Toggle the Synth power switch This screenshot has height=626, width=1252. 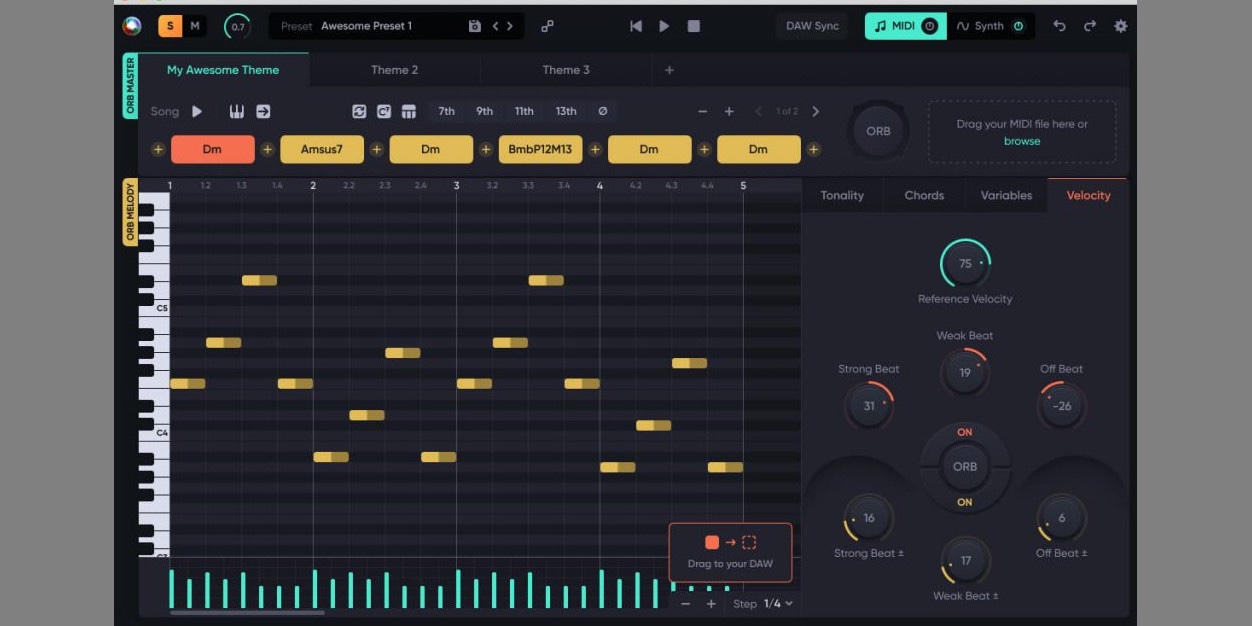pyautogui.click(x=1018, y=26)
